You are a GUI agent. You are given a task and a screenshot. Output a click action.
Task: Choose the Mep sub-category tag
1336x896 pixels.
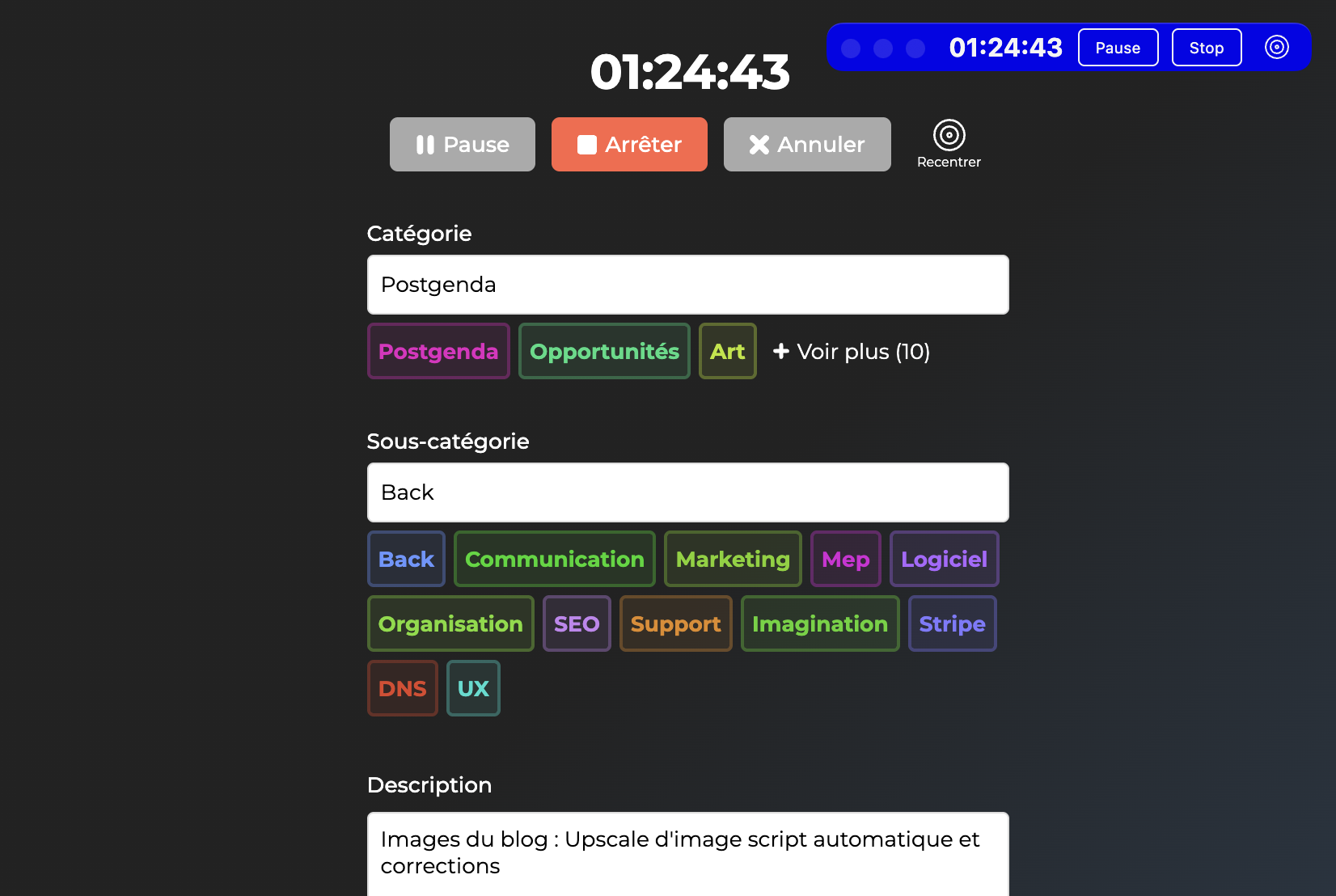point(845,559)
